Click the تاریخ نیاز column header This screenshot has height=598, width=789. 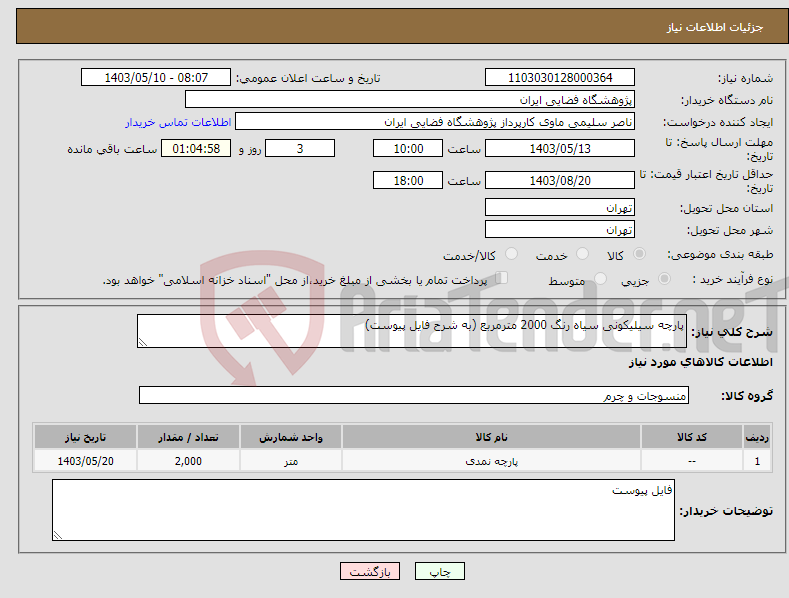pos(86,437)
